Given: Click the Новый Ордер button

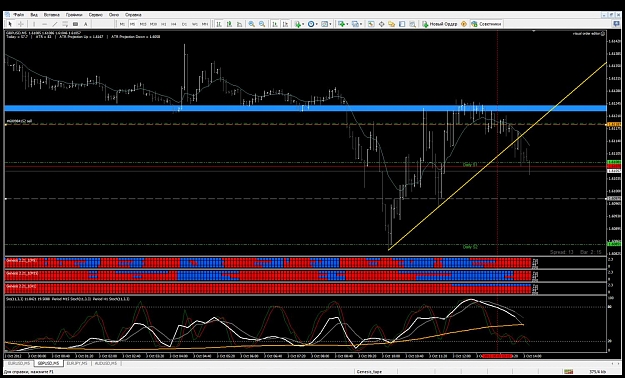Looking at the screenshot, I should [x=440, y=24].
